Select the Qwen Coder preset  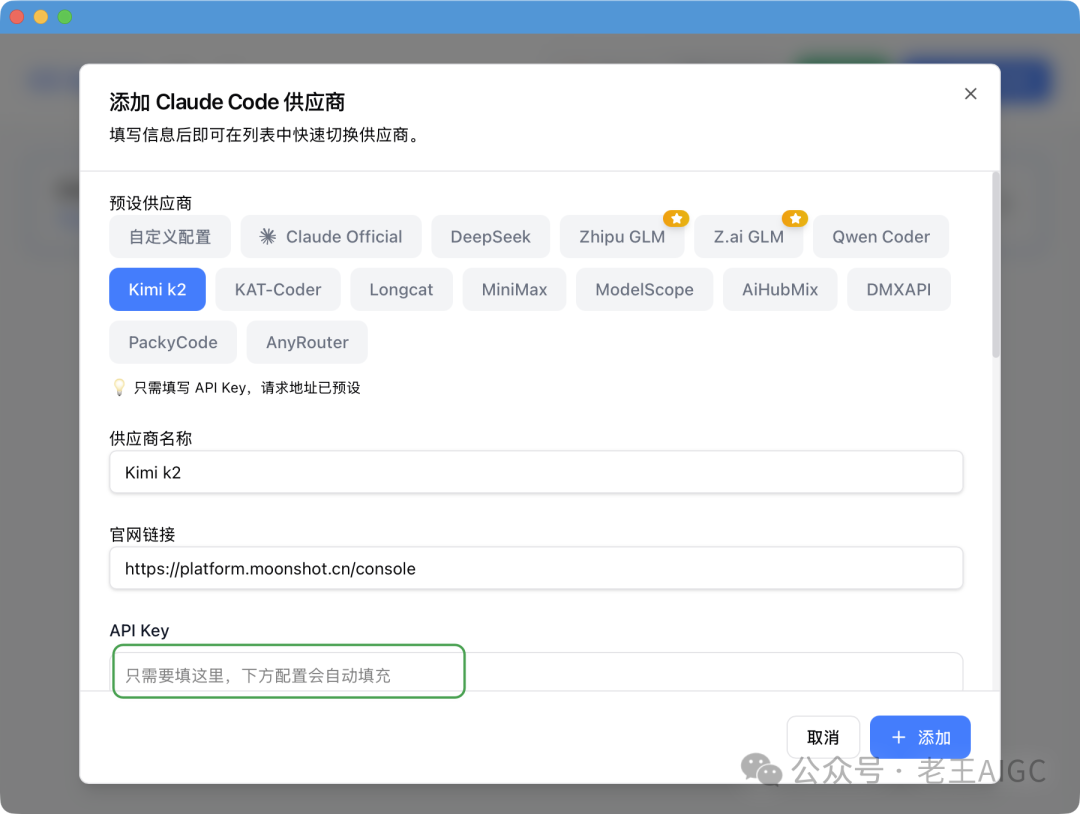coord(881,237)
